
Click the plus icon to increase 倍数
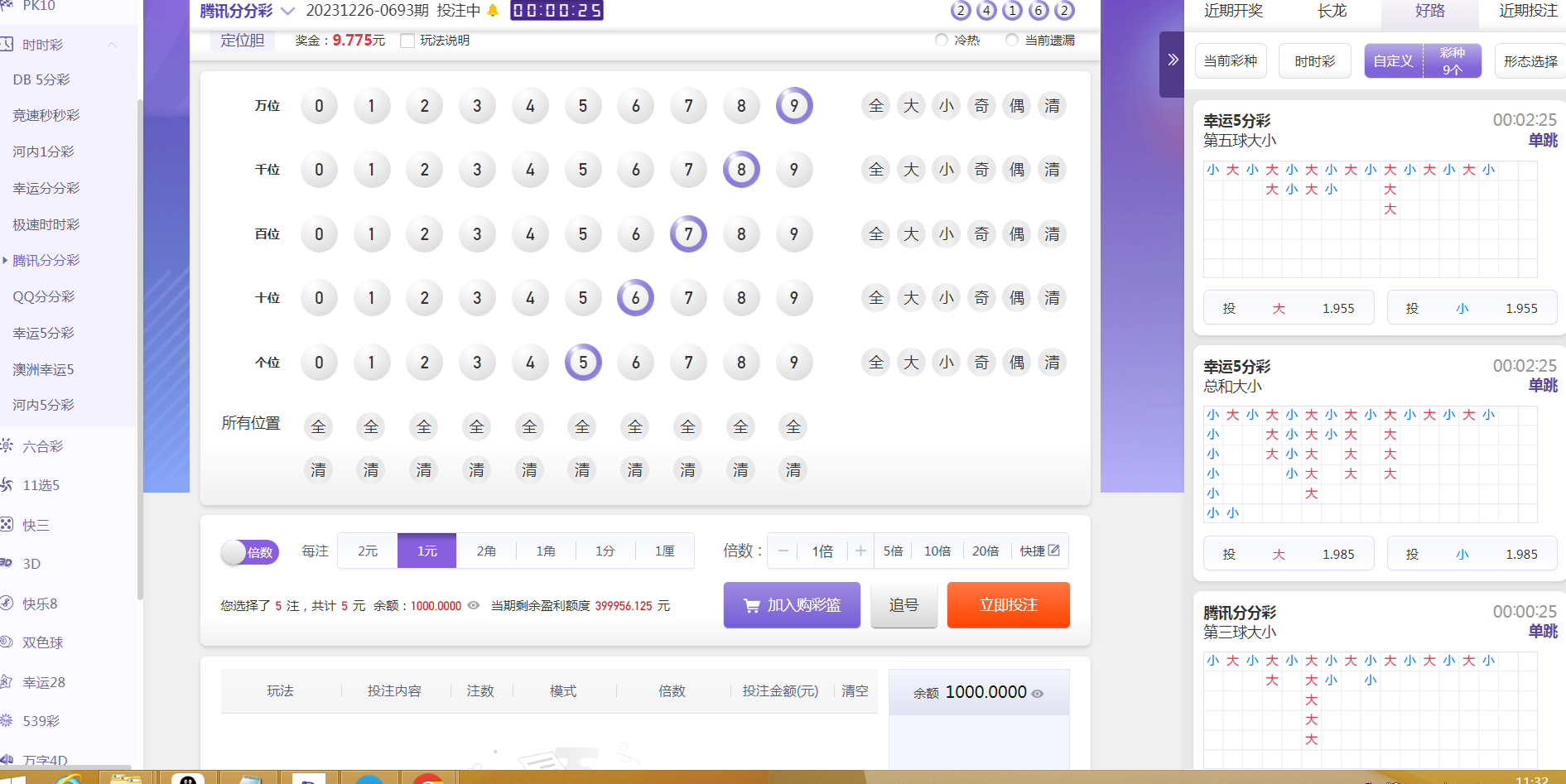tap(860, 551)
